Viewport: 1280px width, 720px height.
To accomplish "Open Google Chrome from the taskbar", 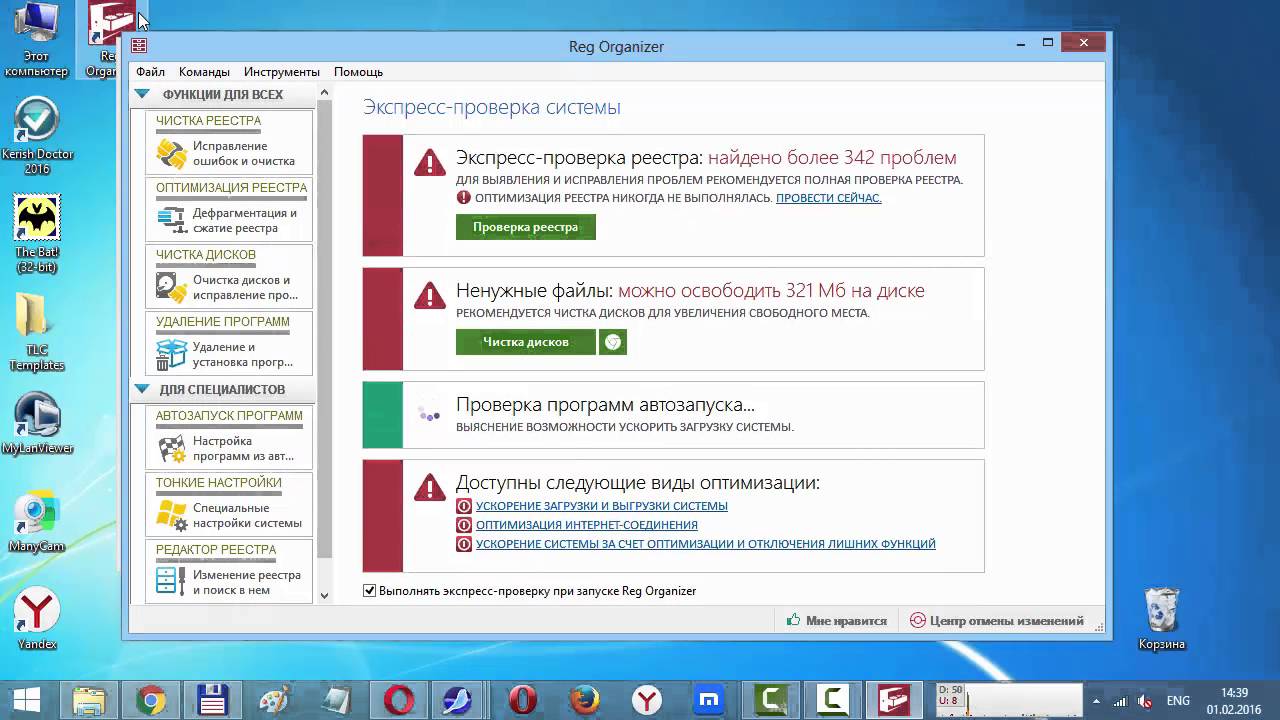I will point(151,700).
